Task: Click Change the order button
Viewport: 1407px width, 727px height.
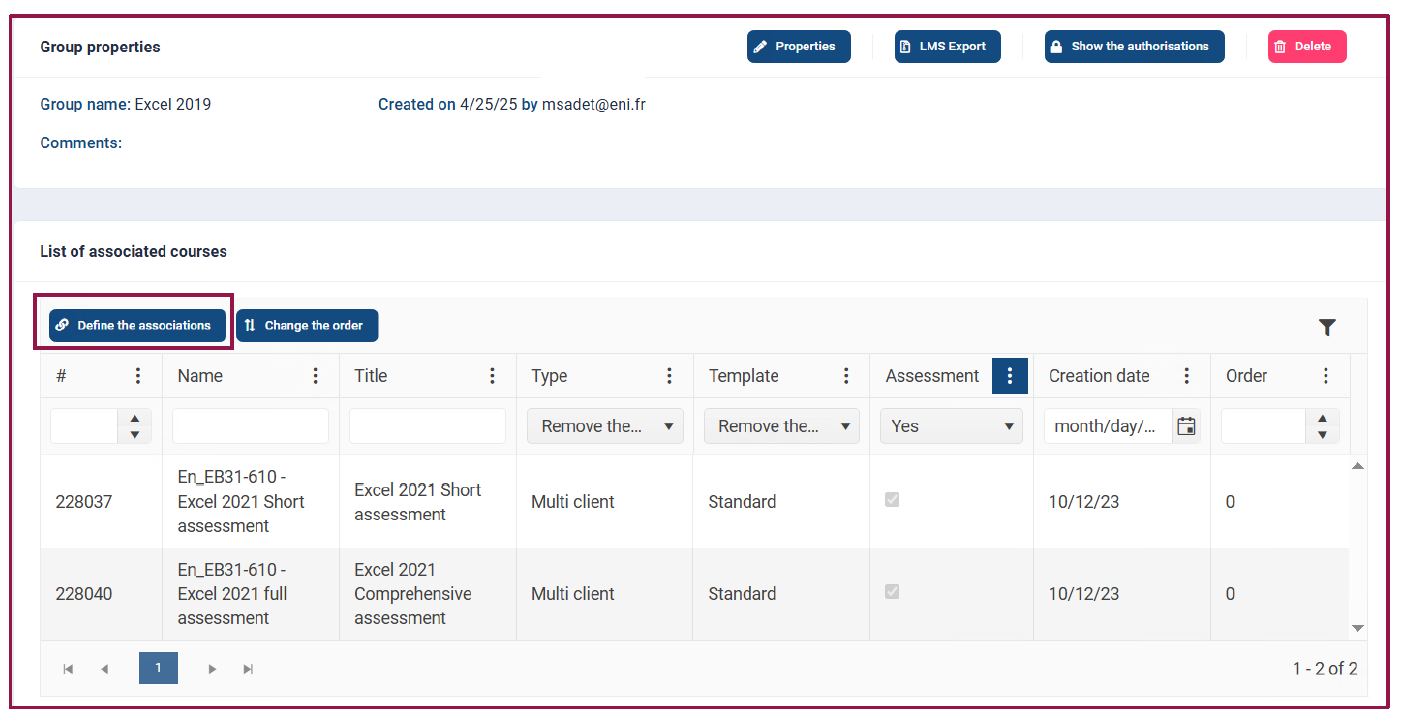Action: pos(307,325)
